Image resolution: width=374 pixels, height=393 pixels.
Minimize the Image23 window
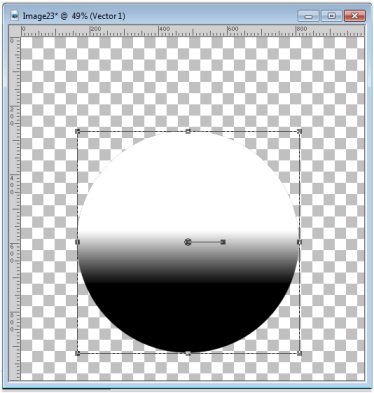point(308,16)
